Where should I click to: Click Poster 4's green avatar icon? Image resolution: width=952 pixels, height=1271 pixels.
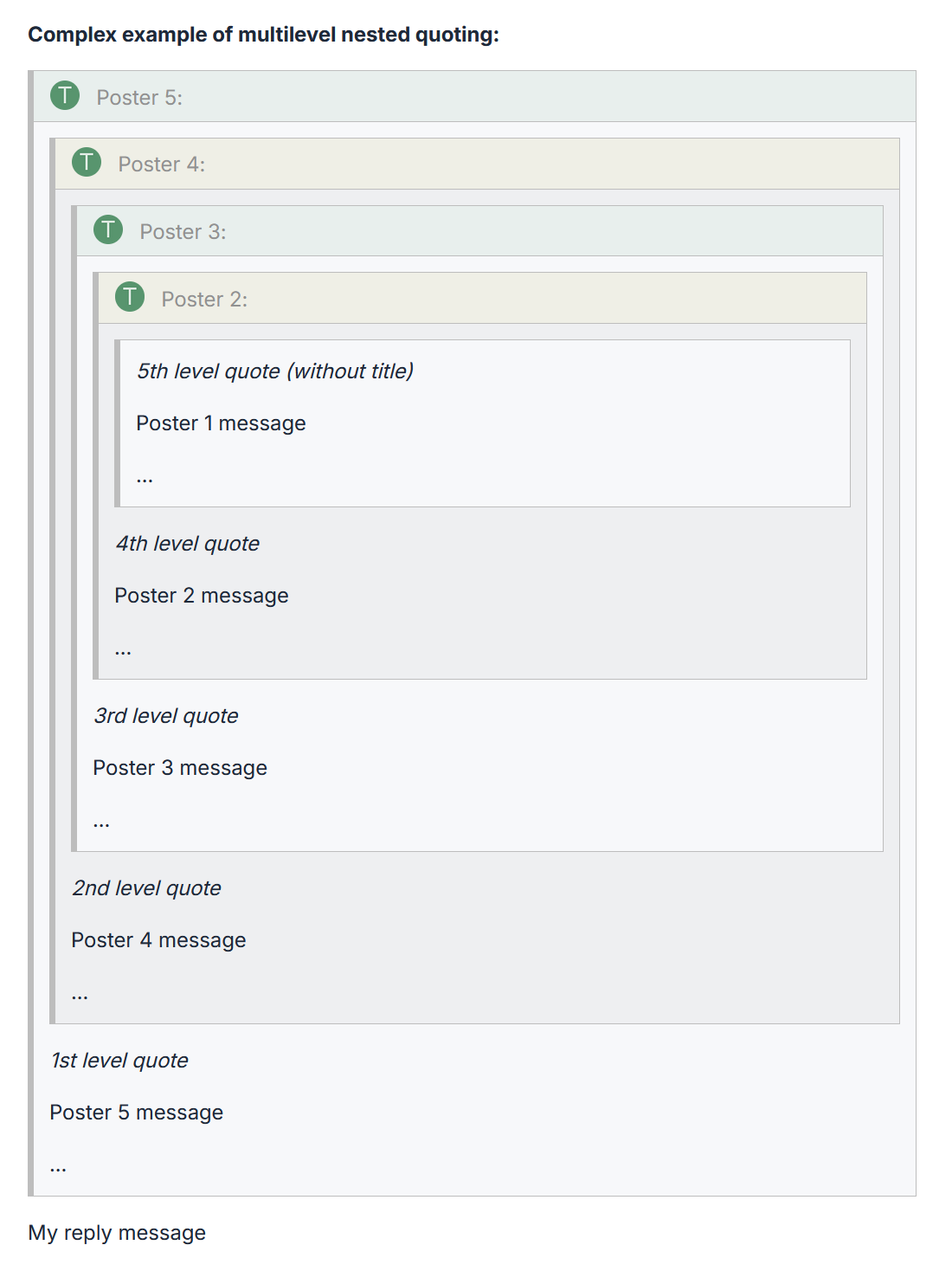(87, 162)
